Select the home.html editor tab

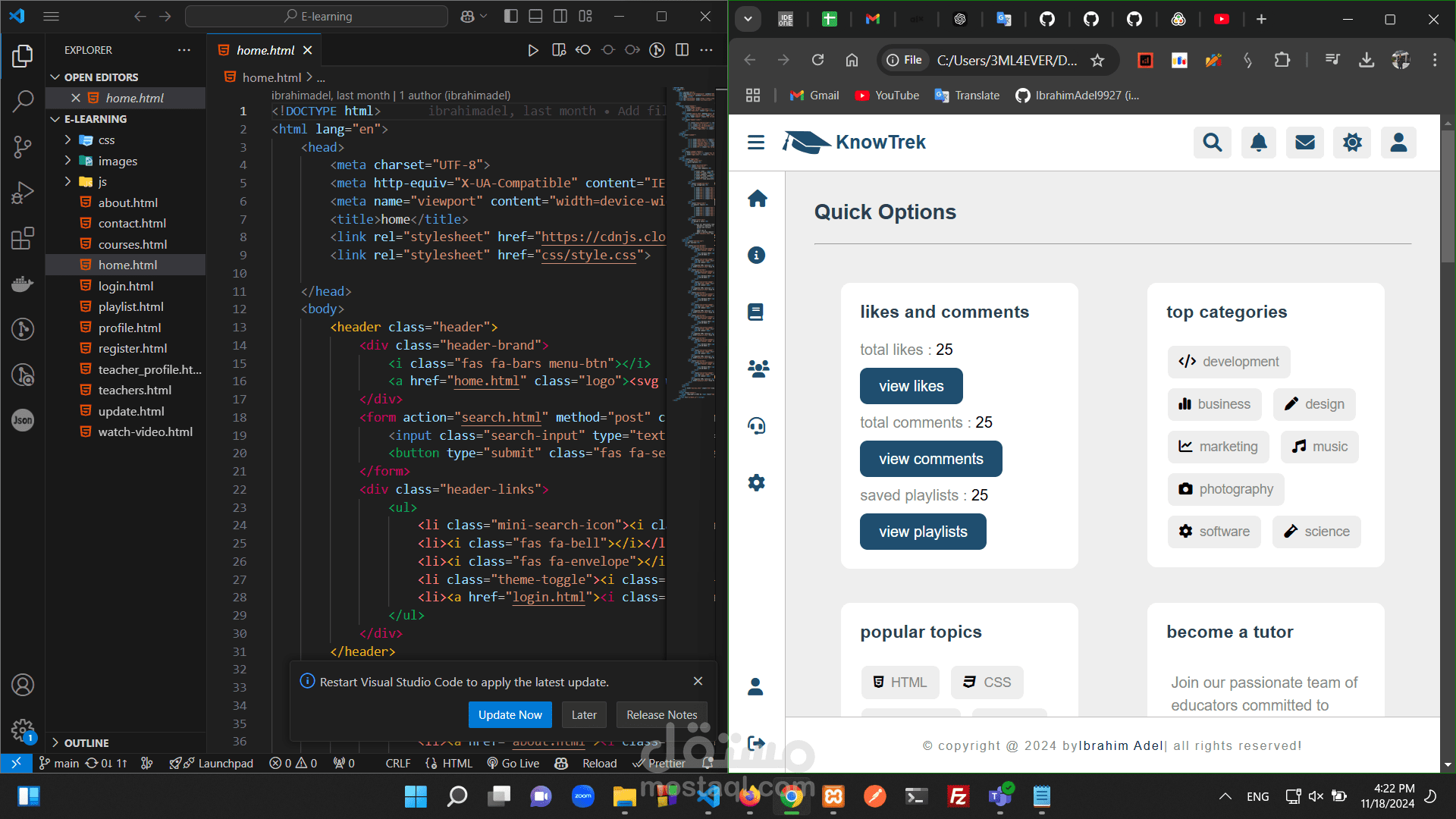tap(265, 50)
